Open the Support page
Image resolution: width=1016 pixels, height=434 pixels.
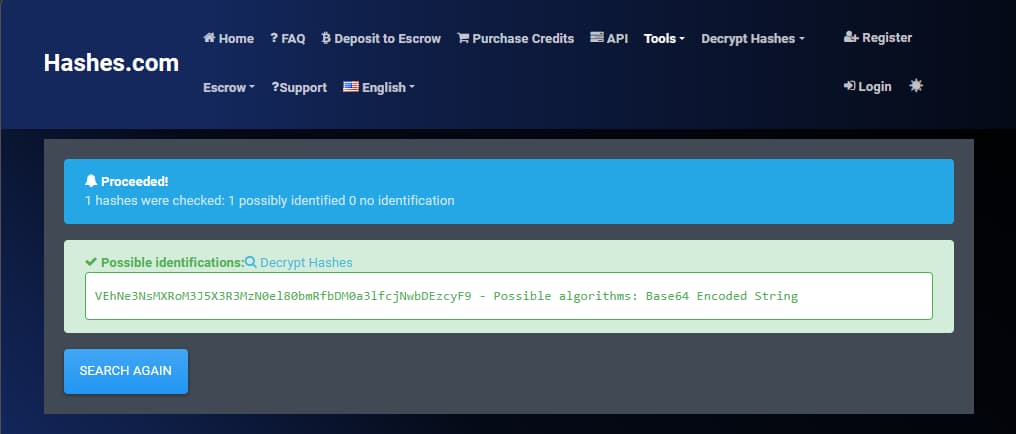point(299,87)
